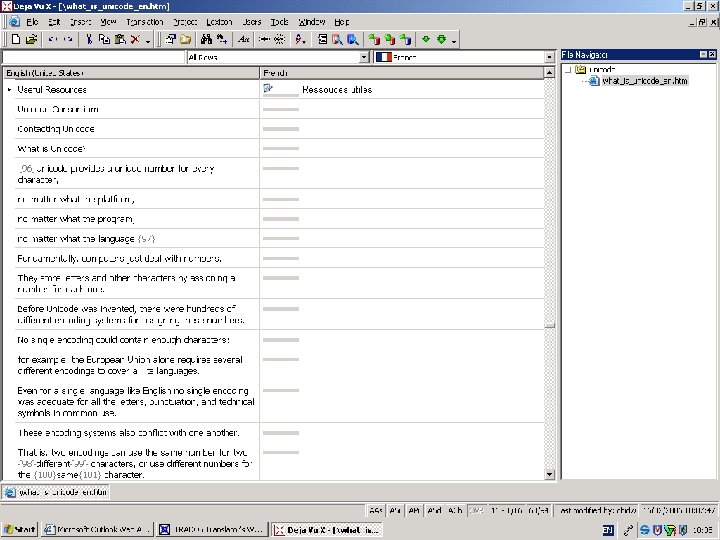Click the green-arrow blue database icon
This screenshot has width=720, height=540.
tap(405, 39)
